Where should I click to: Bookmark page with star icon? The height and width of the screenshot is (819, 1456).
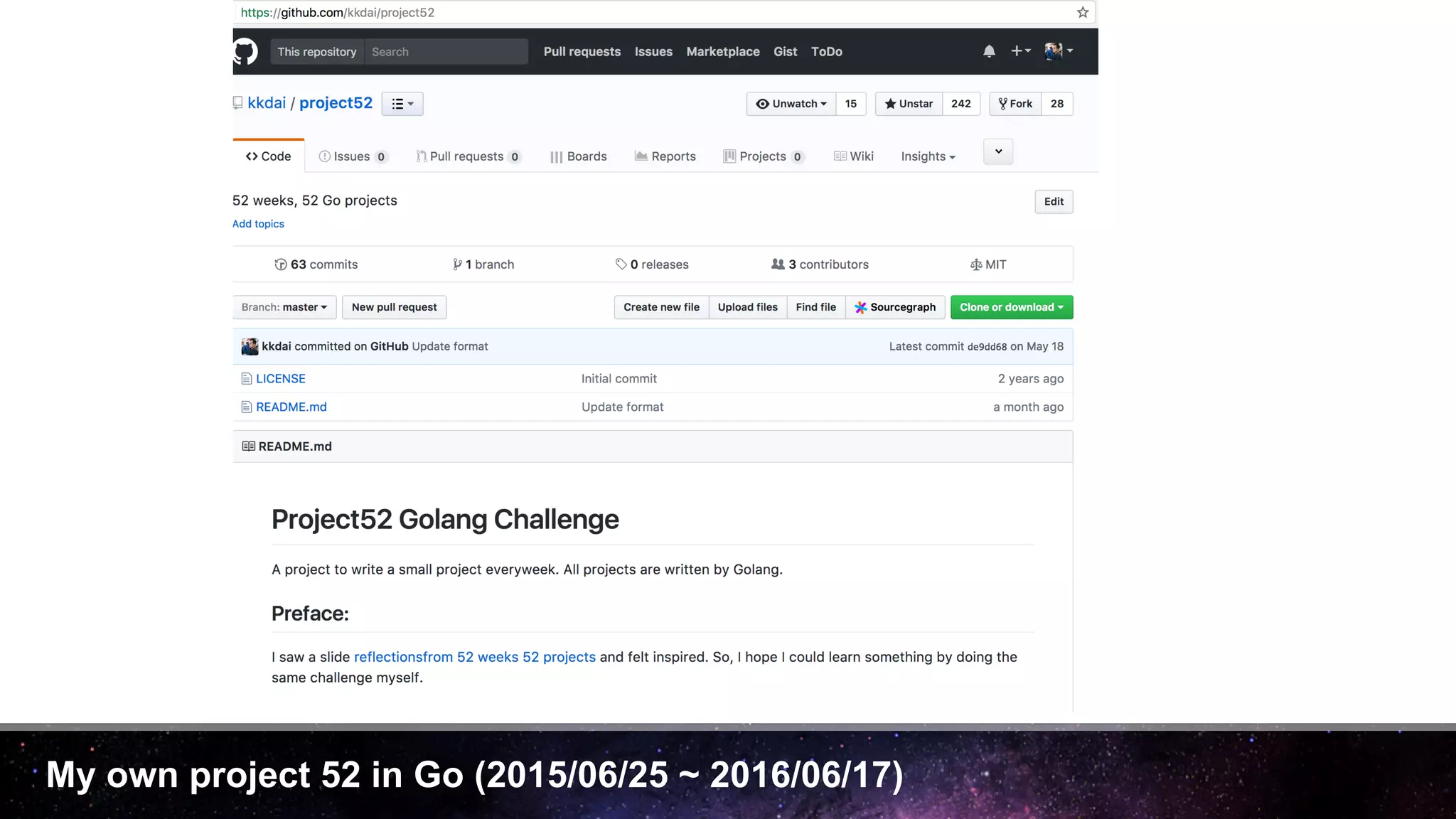(x=1082, y=12)
